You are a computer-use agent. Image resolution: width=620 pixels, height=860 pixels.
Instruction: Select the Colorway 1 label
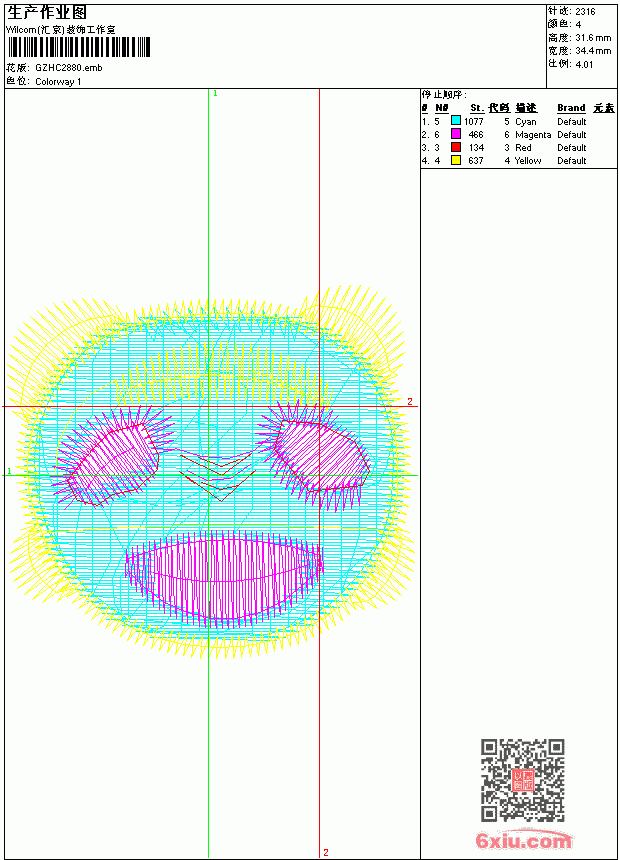pyautogui.click(x=58, y=82)
